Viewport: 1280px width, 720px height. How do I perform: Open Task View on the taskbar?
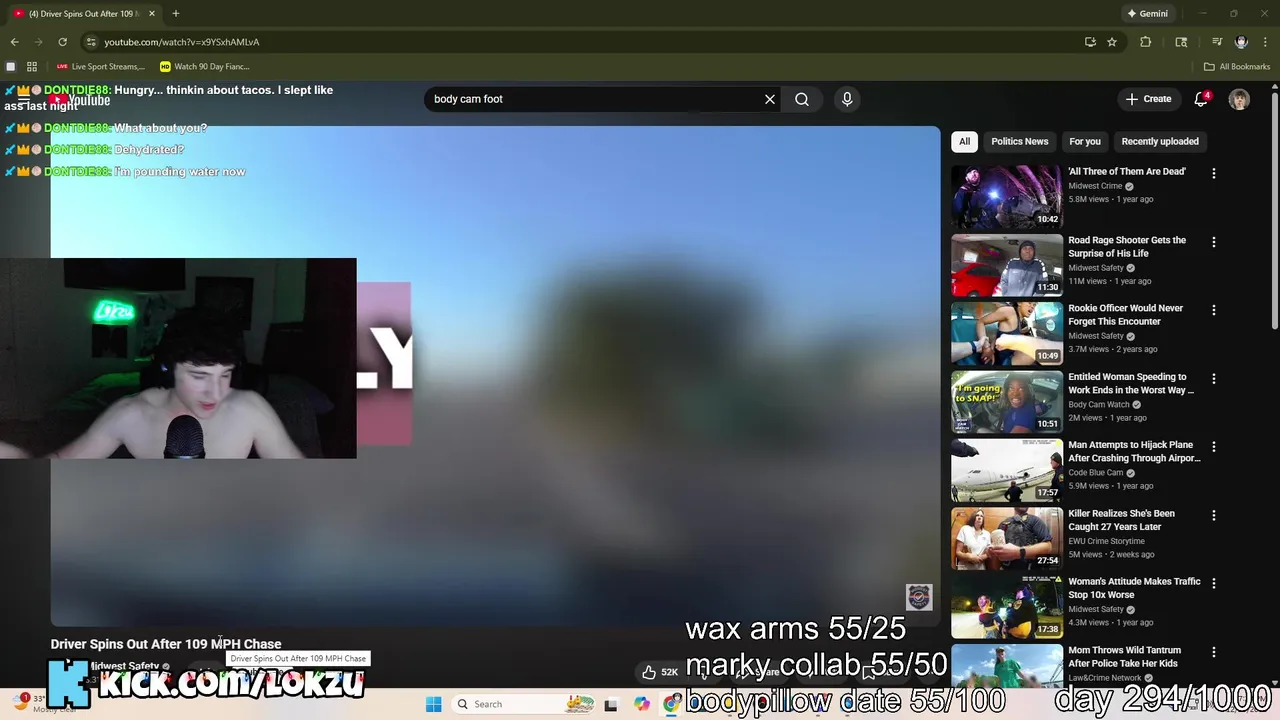[611, 704]
